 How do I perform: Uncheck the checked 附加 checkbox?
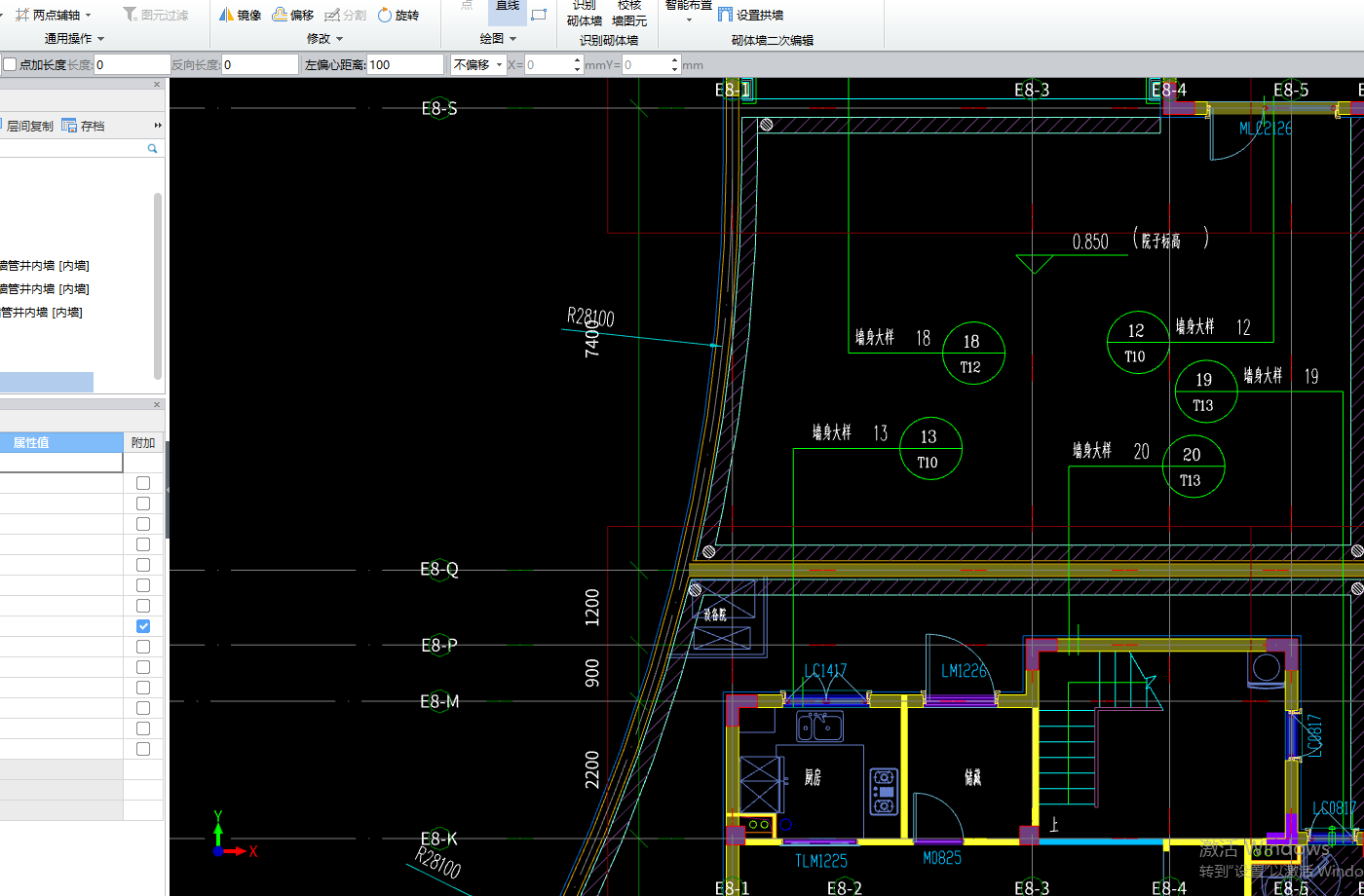coord(143,626)
